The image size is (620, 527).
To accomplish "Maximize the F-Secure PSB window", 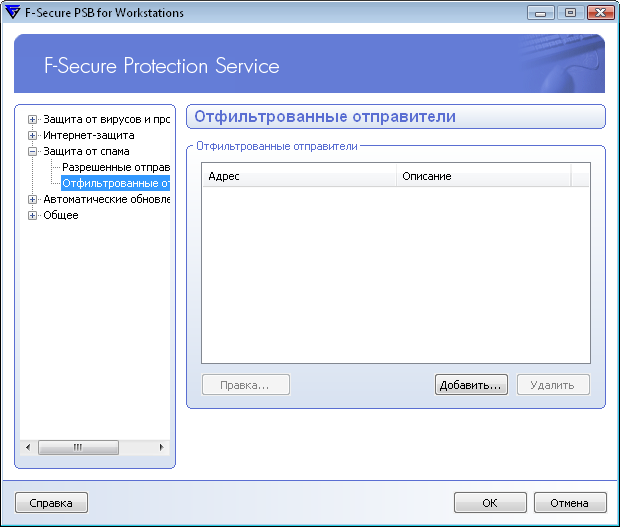I will point(570,13).
